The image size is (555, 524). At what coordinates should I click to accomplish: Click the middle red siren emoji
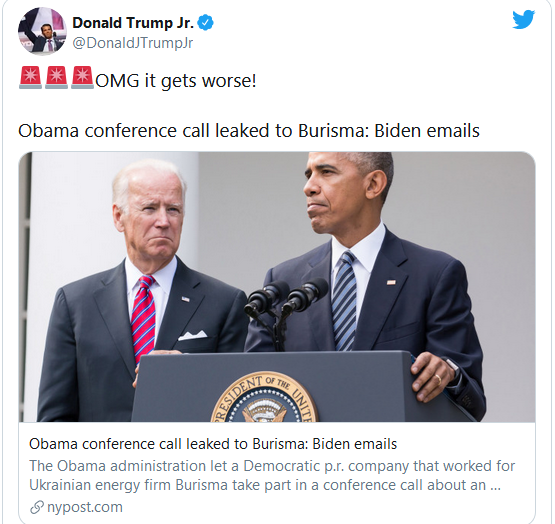pyautogui.click(x=56, y=77)
